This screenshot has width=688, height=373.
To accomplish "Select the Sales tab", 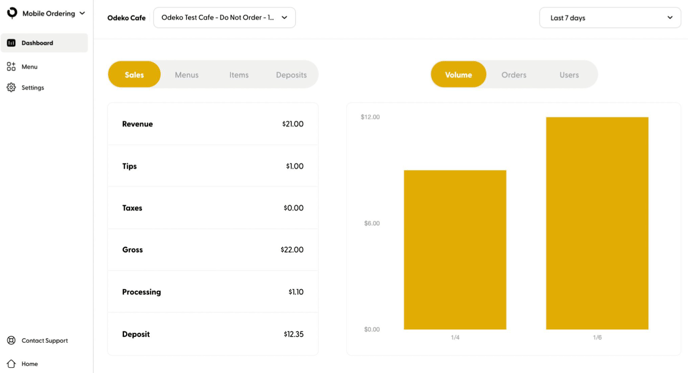I will [x=134, y=75].
